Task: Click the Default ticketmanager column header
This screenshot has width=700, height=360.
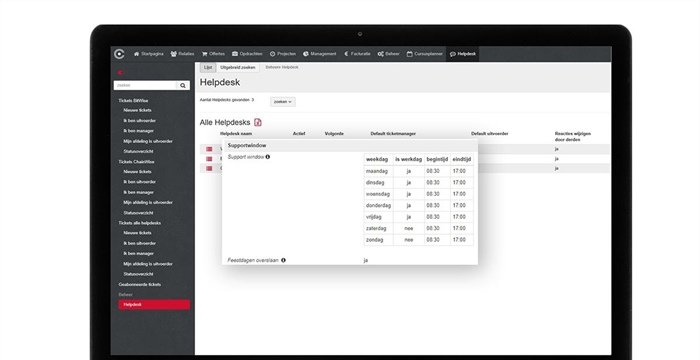Action: (393, 134)
